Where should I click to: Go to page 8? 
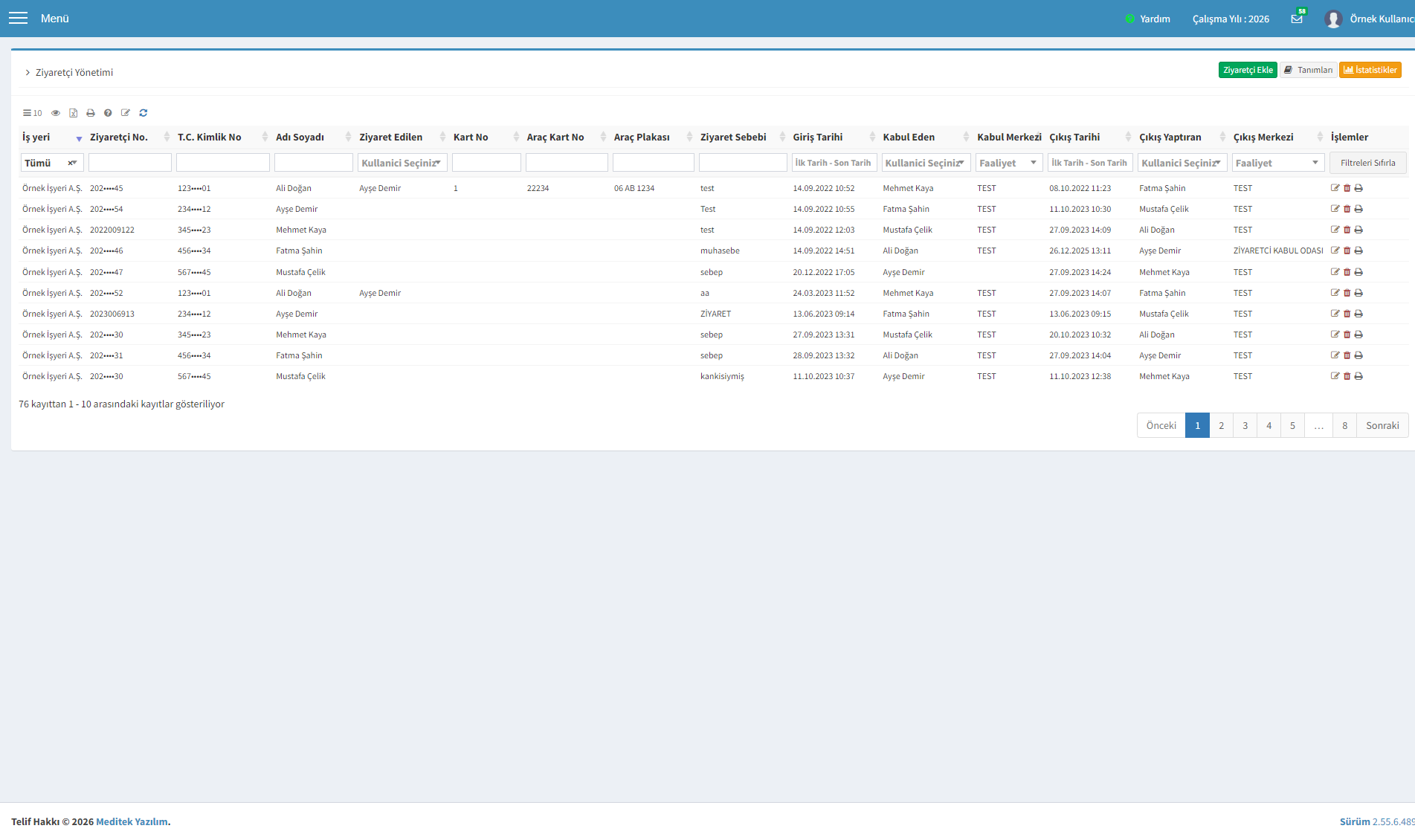click(1344, 425)
